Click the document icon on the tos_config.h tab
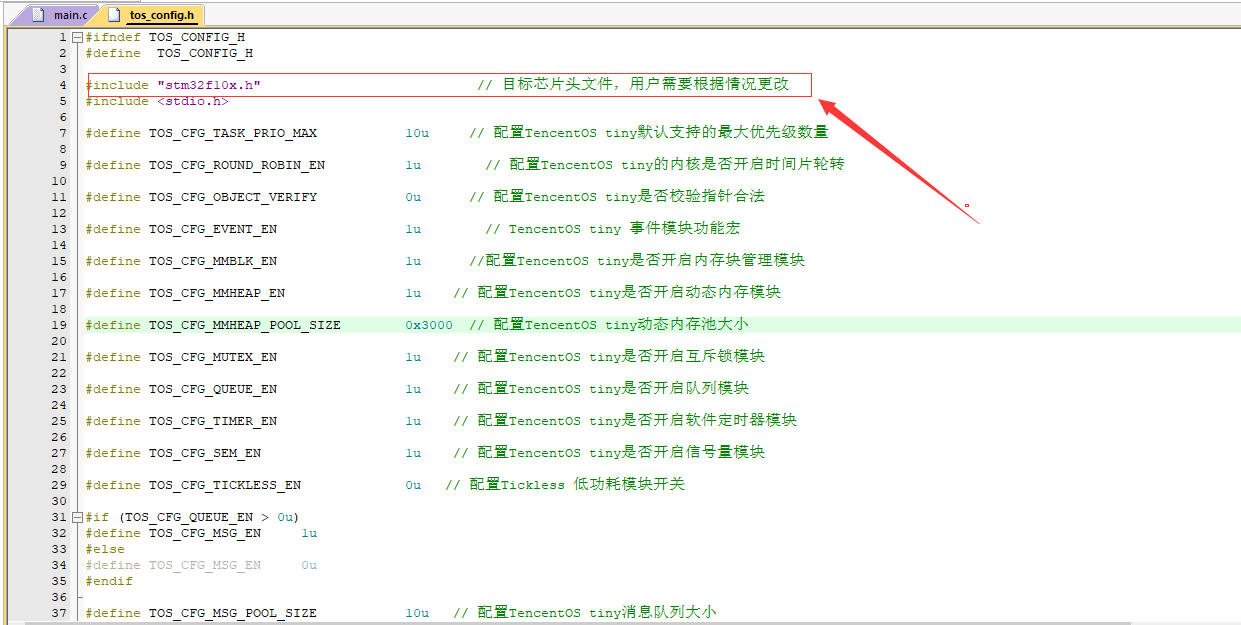The width and height of the screenshot is (1241, 625). 113,15
